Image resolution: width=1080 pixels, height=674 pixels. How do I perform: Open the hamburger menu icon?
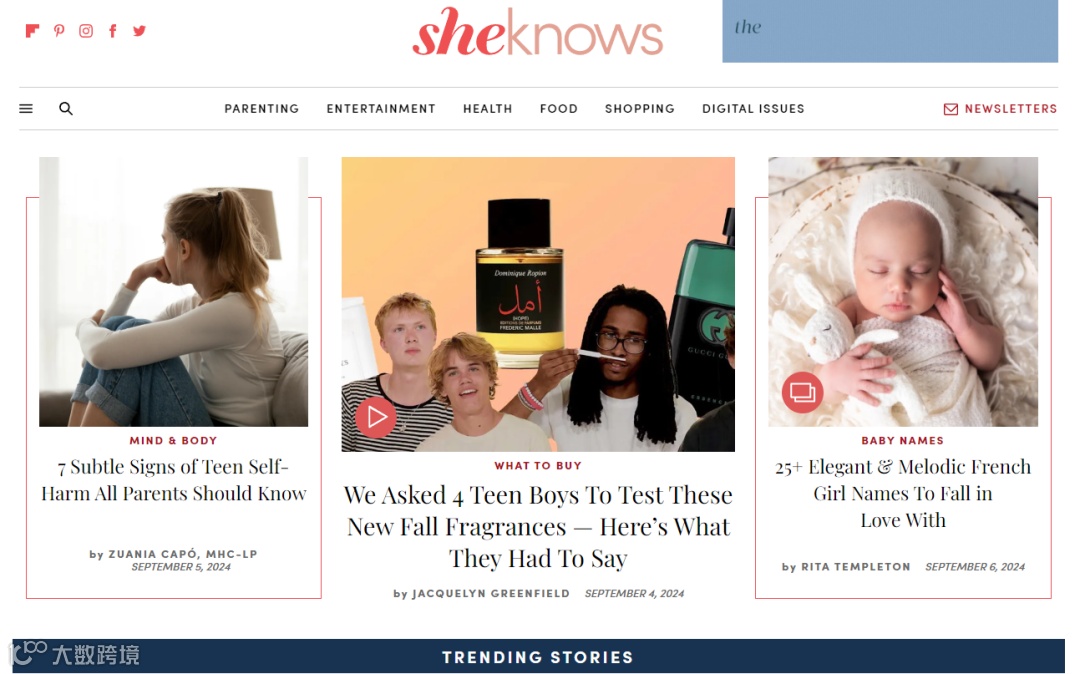[x=26, y=109]
